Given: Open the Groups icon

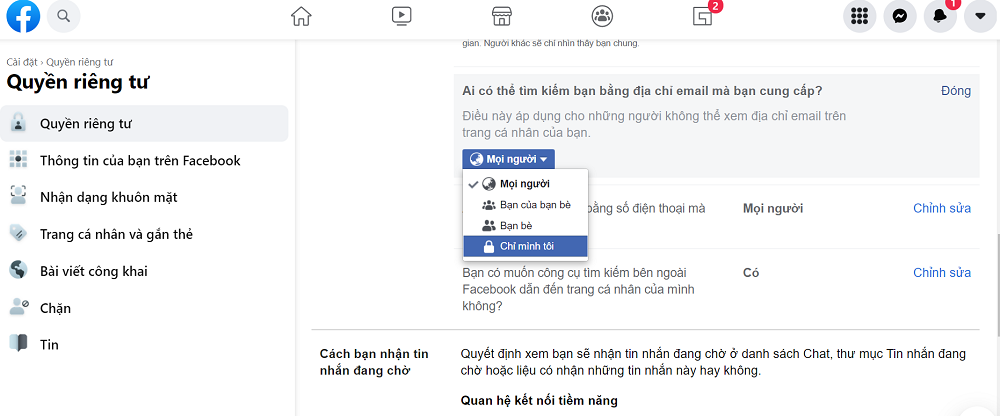Looking at the screenshot, I should 601,16.
